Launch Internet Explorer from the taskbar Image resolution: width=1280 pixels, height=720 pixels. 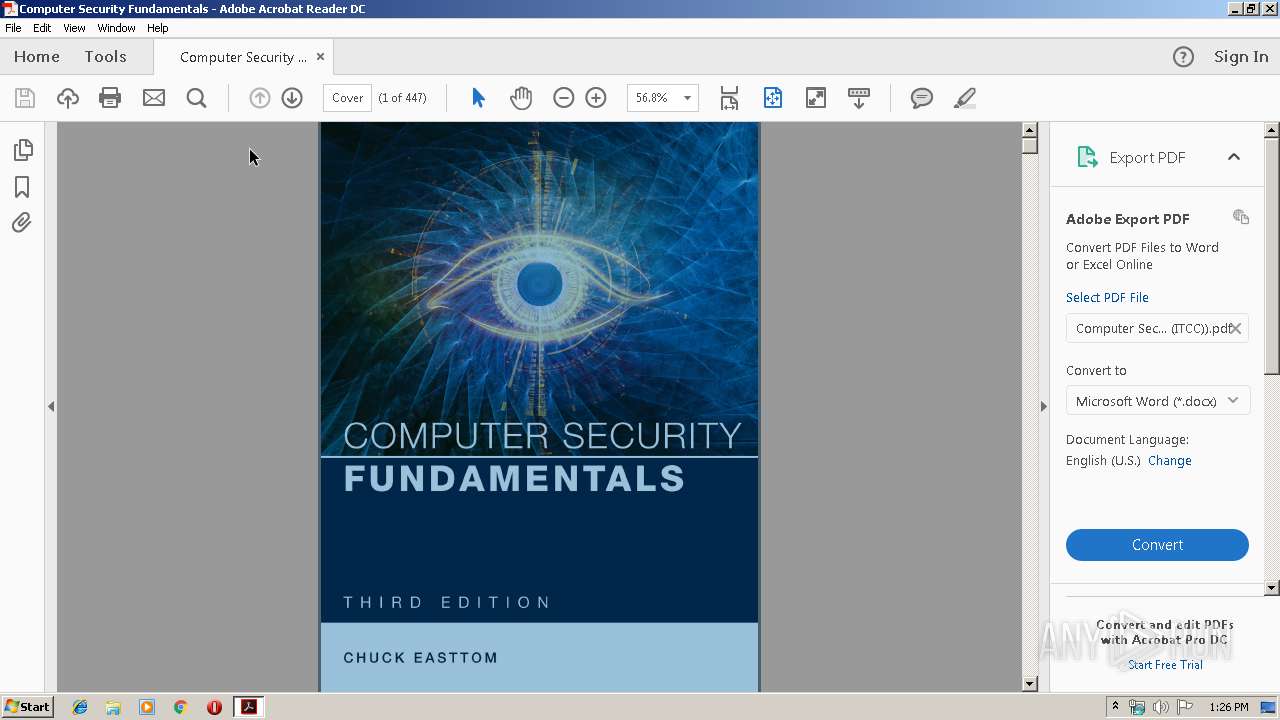pyautogui.click(x=80, y=707)
